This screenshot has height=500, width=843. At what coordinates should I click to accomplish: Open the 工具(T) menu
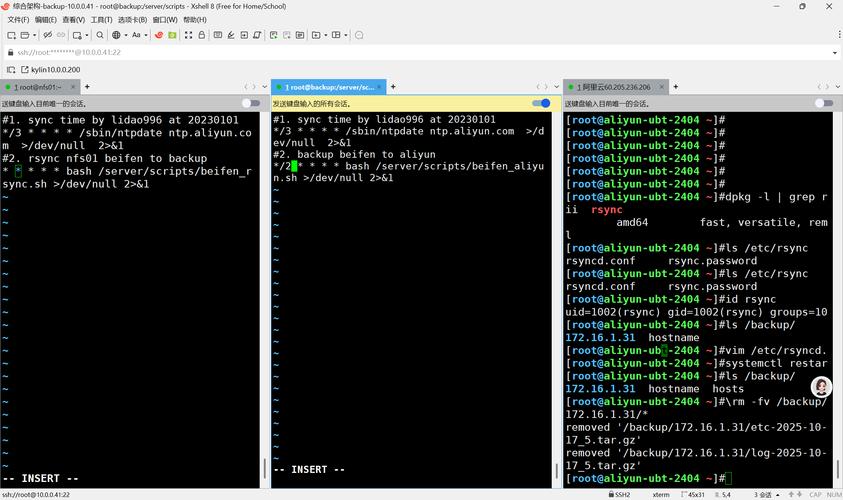click(102, 20)
